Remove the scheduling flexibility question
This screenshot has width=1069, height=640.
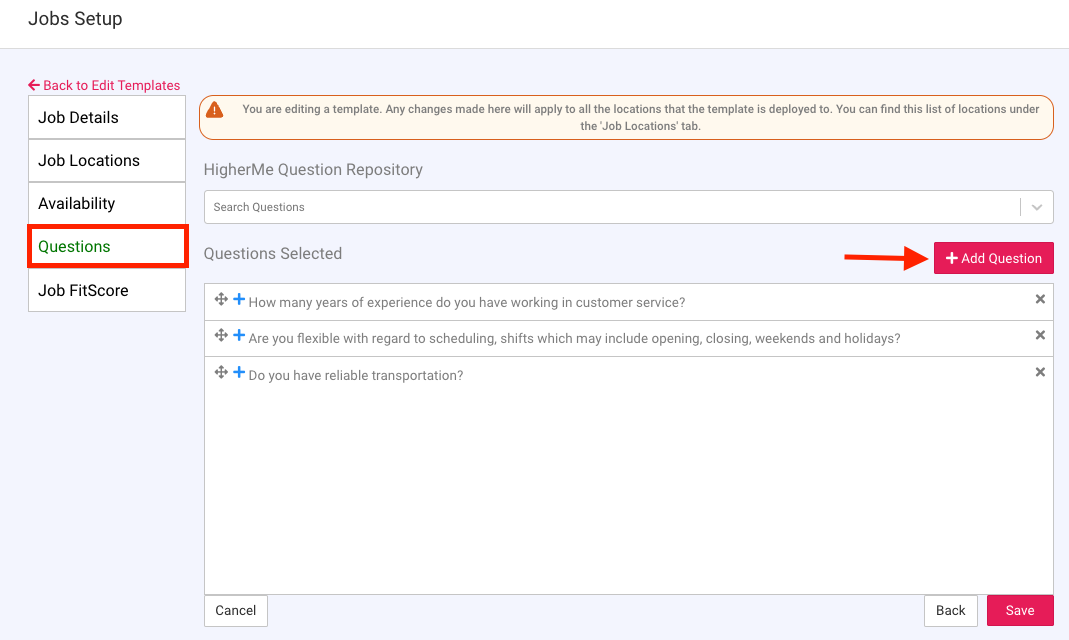(1040, 335)
